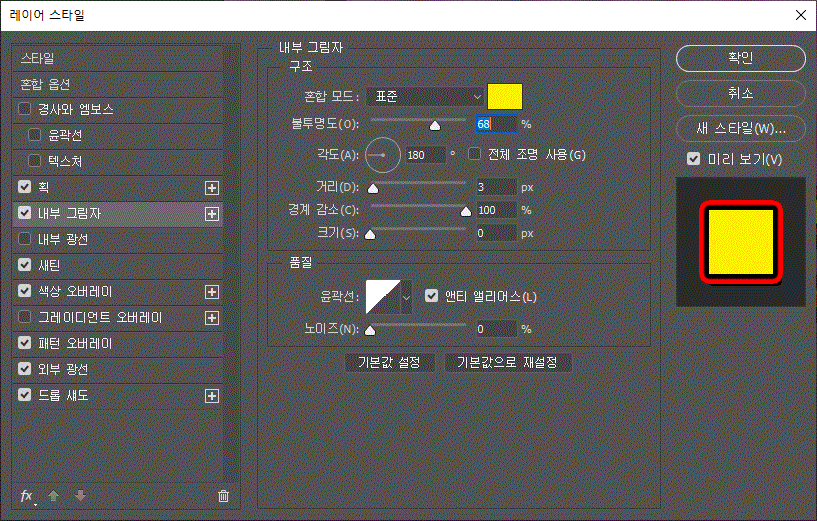Add another 색상 오버레이 with plus icon
817x521 pixels.
[x=212, y=292]
